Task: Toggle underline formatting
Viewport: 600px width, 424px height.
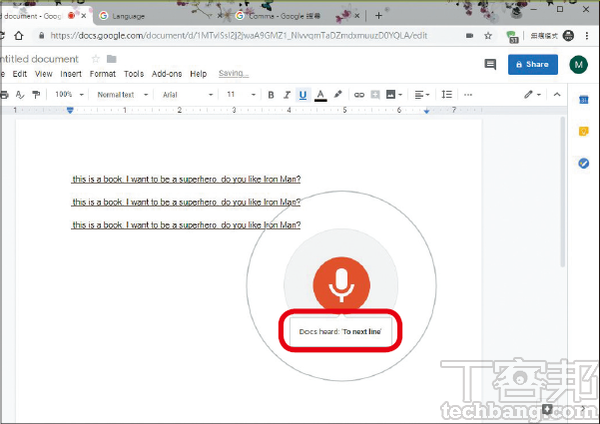Action: tap(302, 95)
